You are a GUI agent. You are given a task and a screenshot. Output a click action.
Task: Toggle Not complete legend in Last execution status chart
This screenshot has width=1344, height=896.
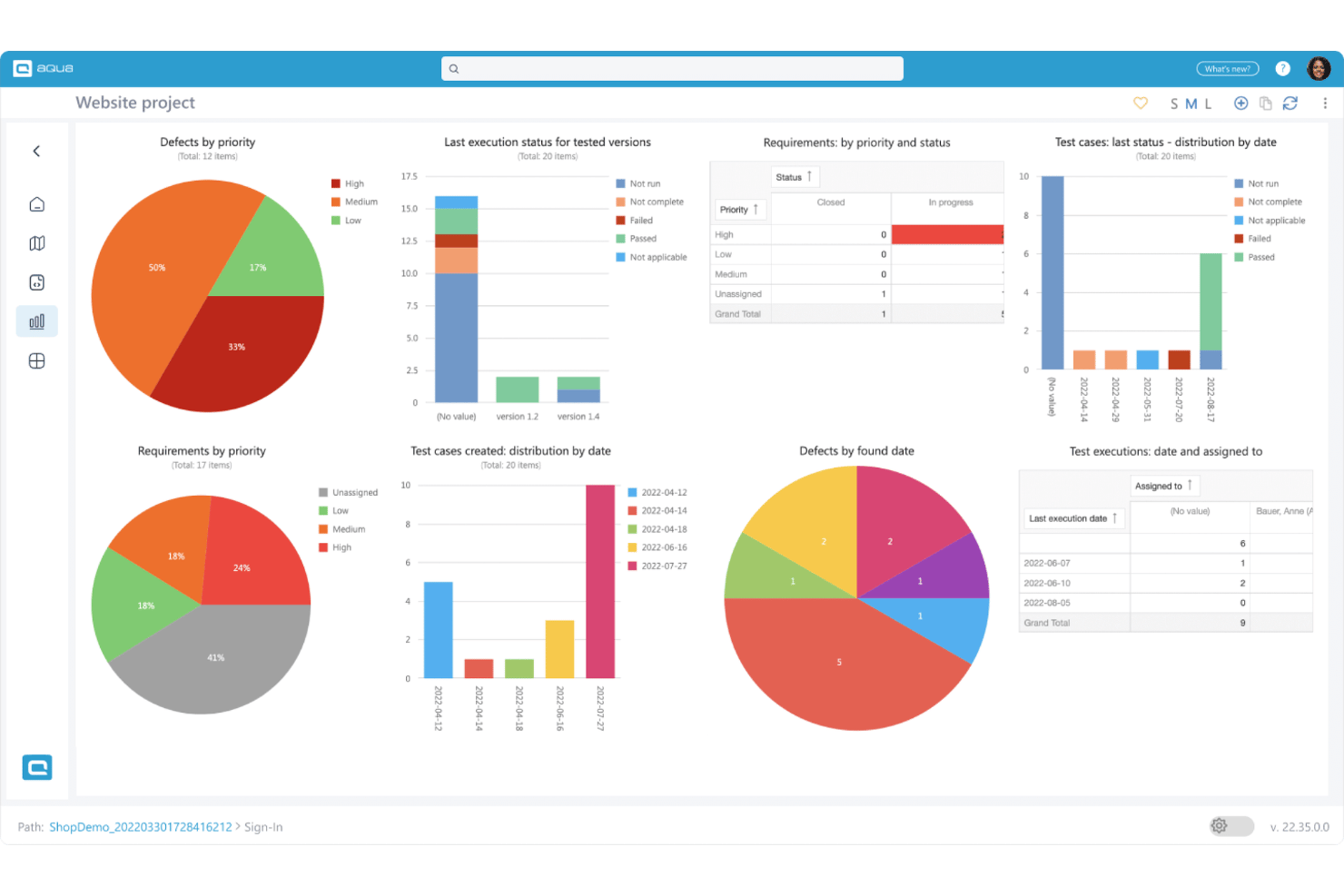tap(650, 202)
